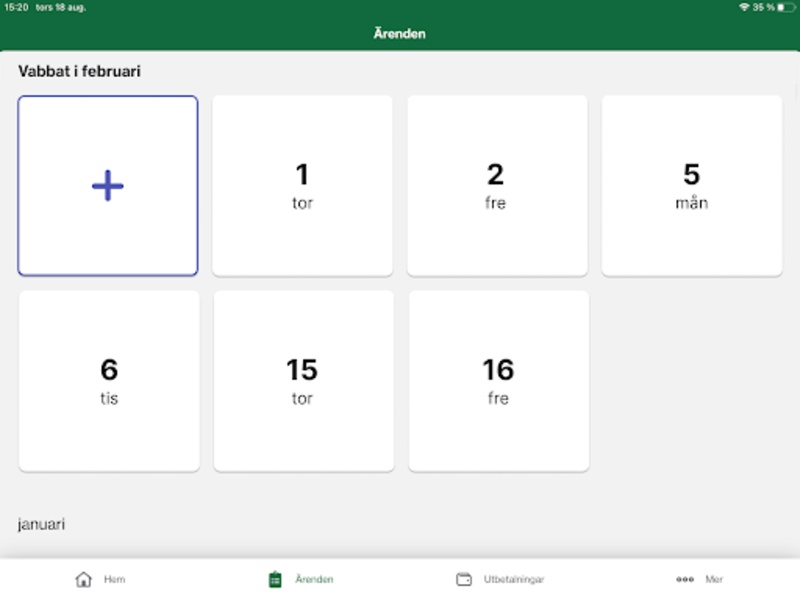This screenshot has height=600, width=800.
Task: Tap the plus icon to add a day
Action: coord(108,186)
